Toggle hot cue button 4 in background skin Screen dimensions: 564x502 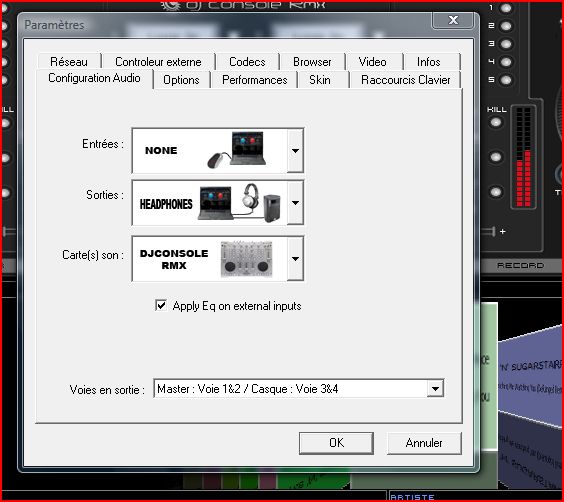click(x=506, y=62)
